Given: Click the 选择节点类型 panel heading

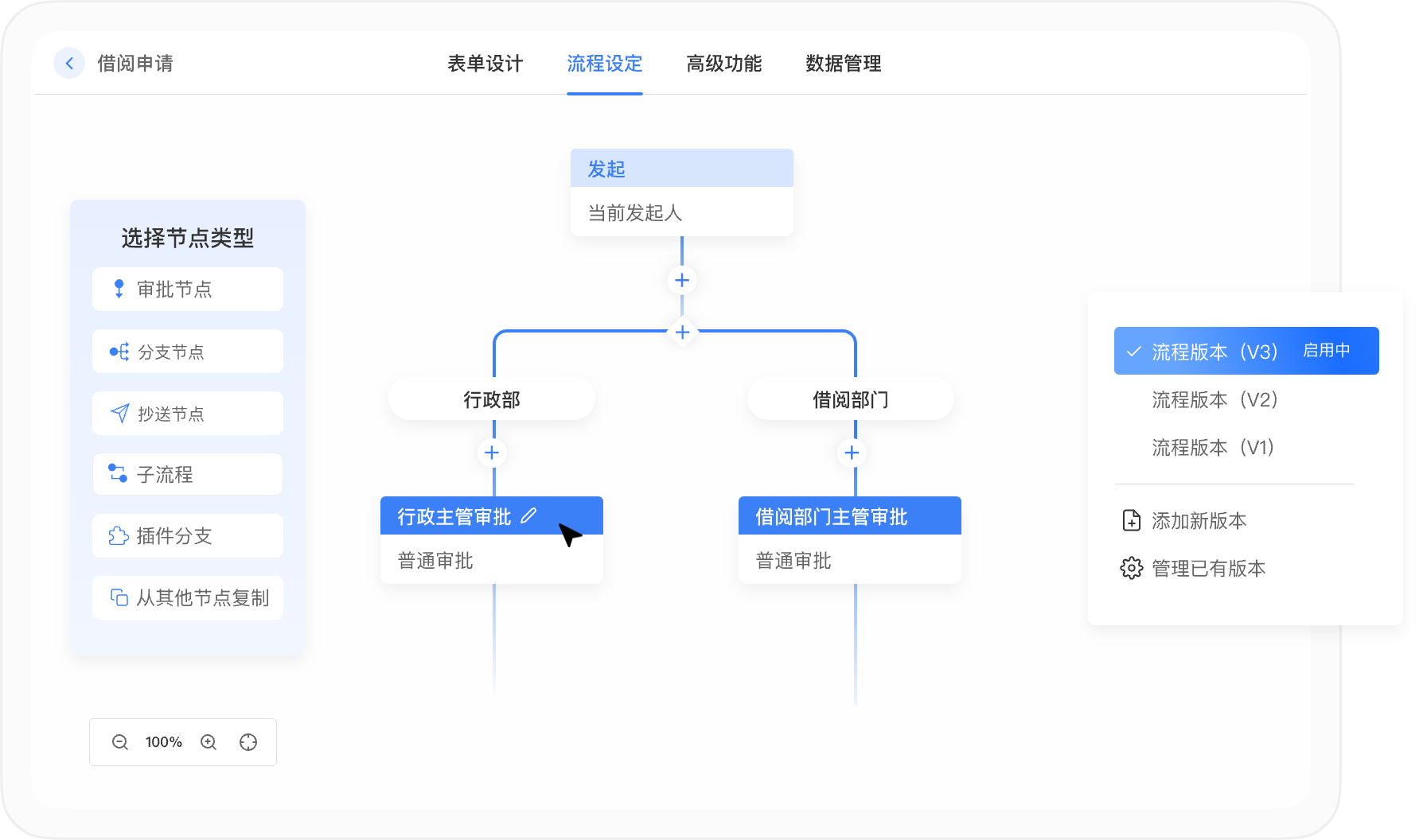Looking at the screenshot, I should click(x=188, y=237).
